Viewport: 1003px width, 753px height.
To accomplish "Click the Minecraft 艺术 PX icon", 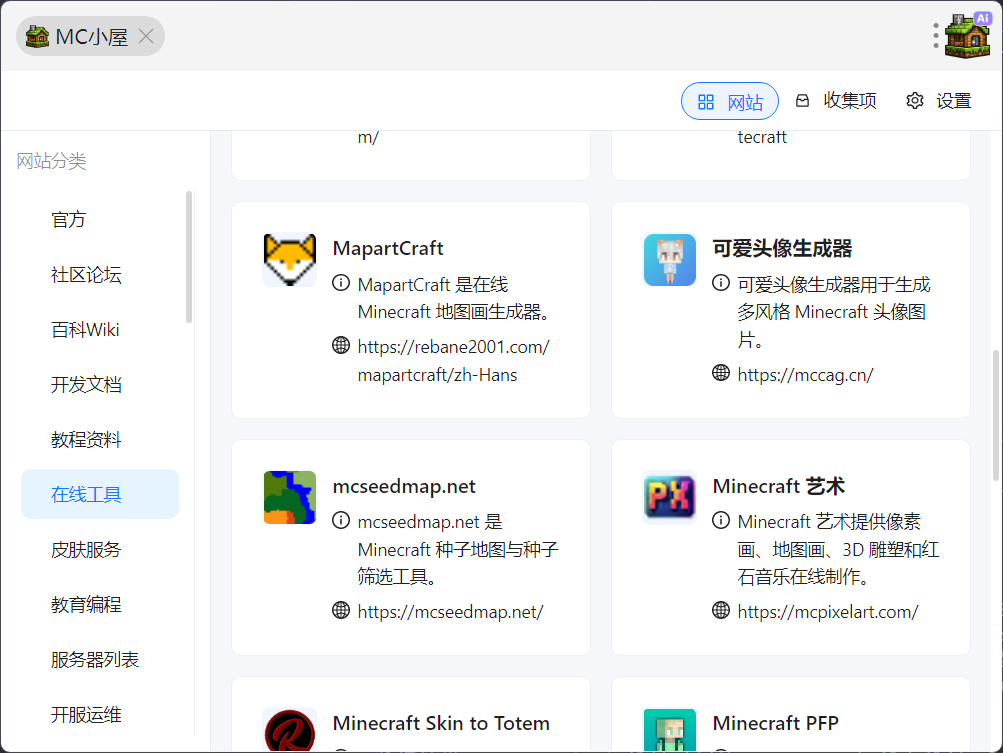I will coord(669,498).
